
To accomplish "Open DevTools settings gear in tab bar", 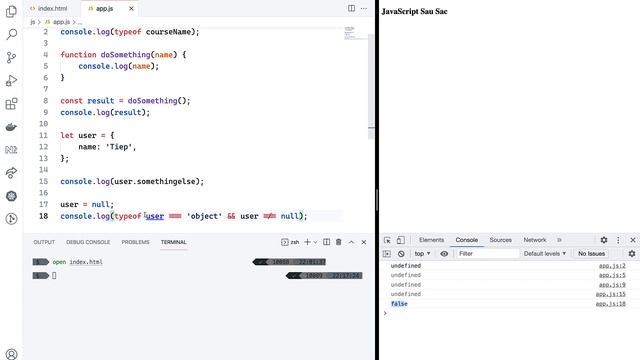I will [604, 240].
